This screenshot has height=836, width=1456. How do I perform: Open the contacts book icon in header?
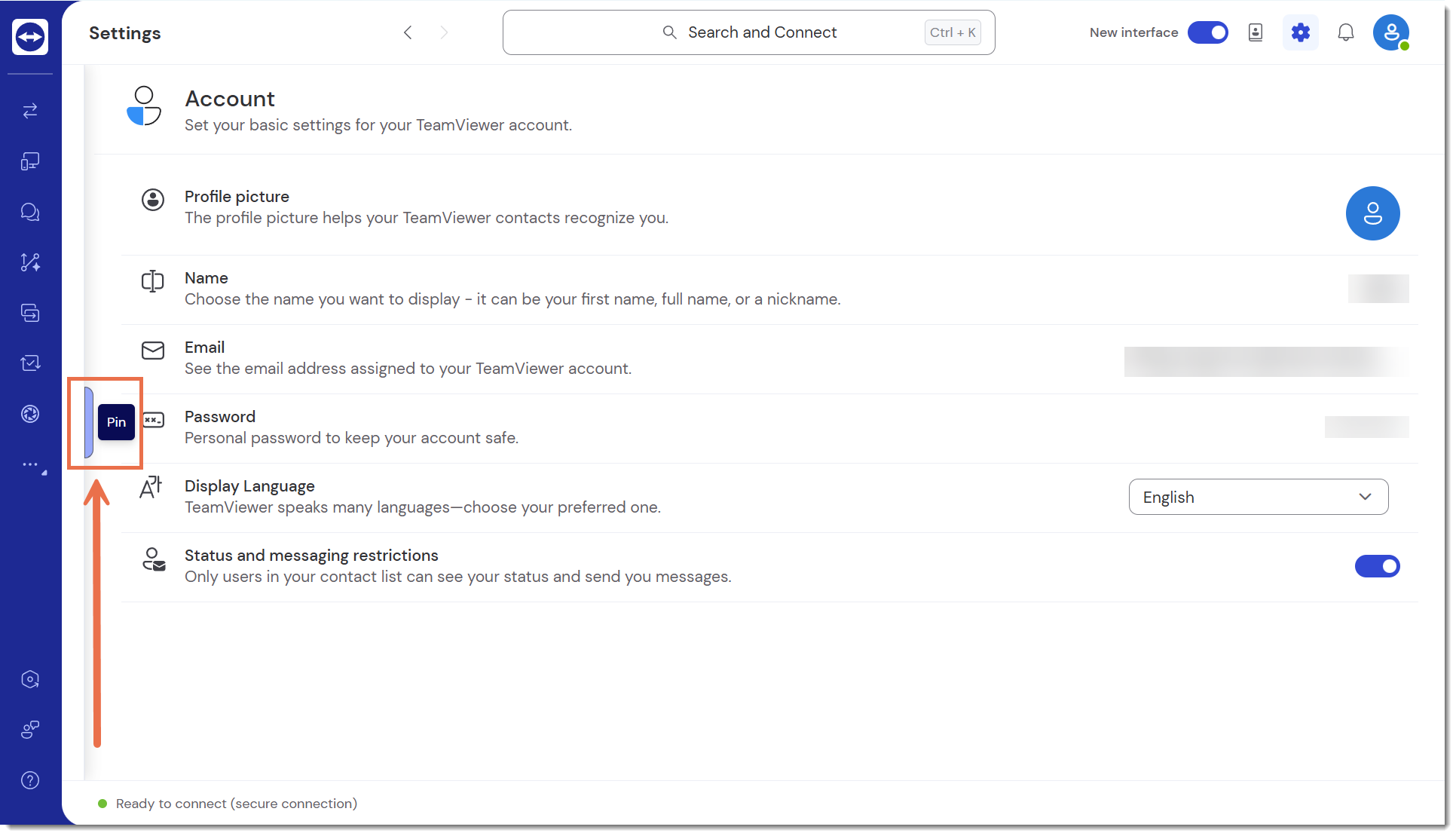1256,32
